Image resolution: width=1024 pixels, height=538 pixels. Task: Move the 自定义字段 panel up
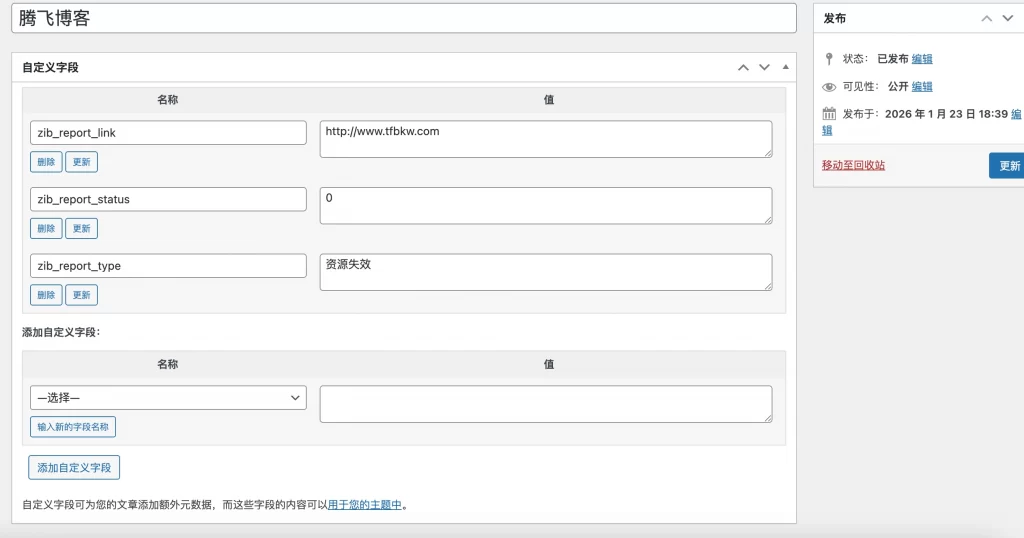[x=743, y=68]
